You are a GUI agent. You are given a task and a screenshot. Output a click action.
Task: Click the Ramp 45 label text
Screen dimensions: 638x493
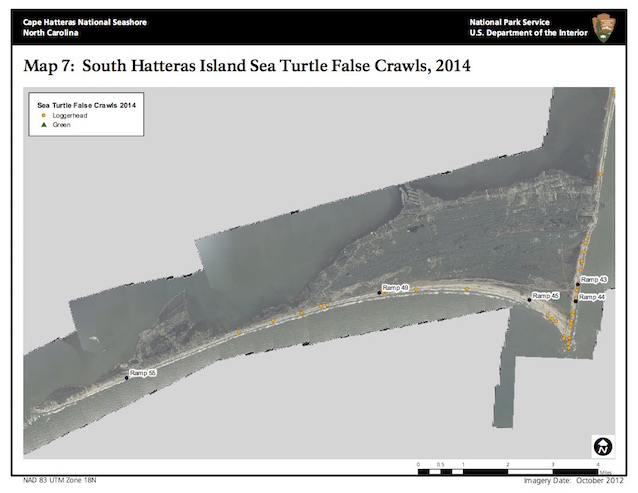(545, 296)
